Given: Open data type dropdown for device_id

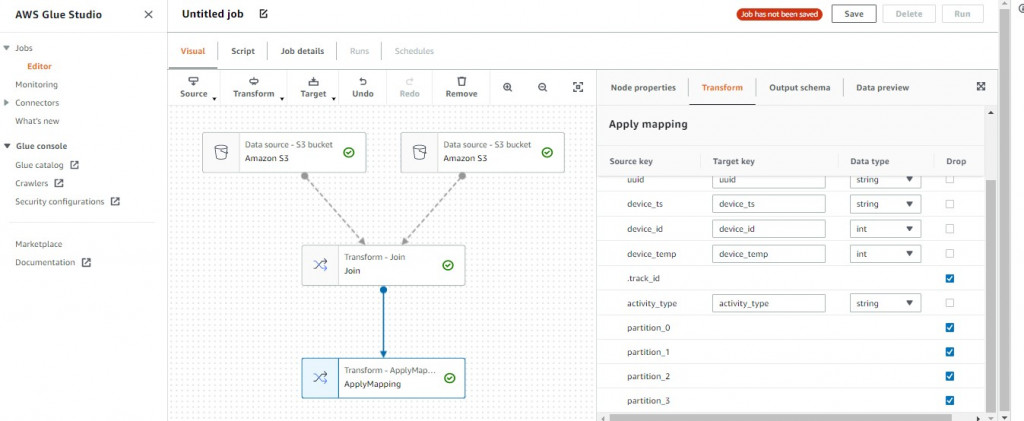Looking at the screenshot, I should coord(886,228).
